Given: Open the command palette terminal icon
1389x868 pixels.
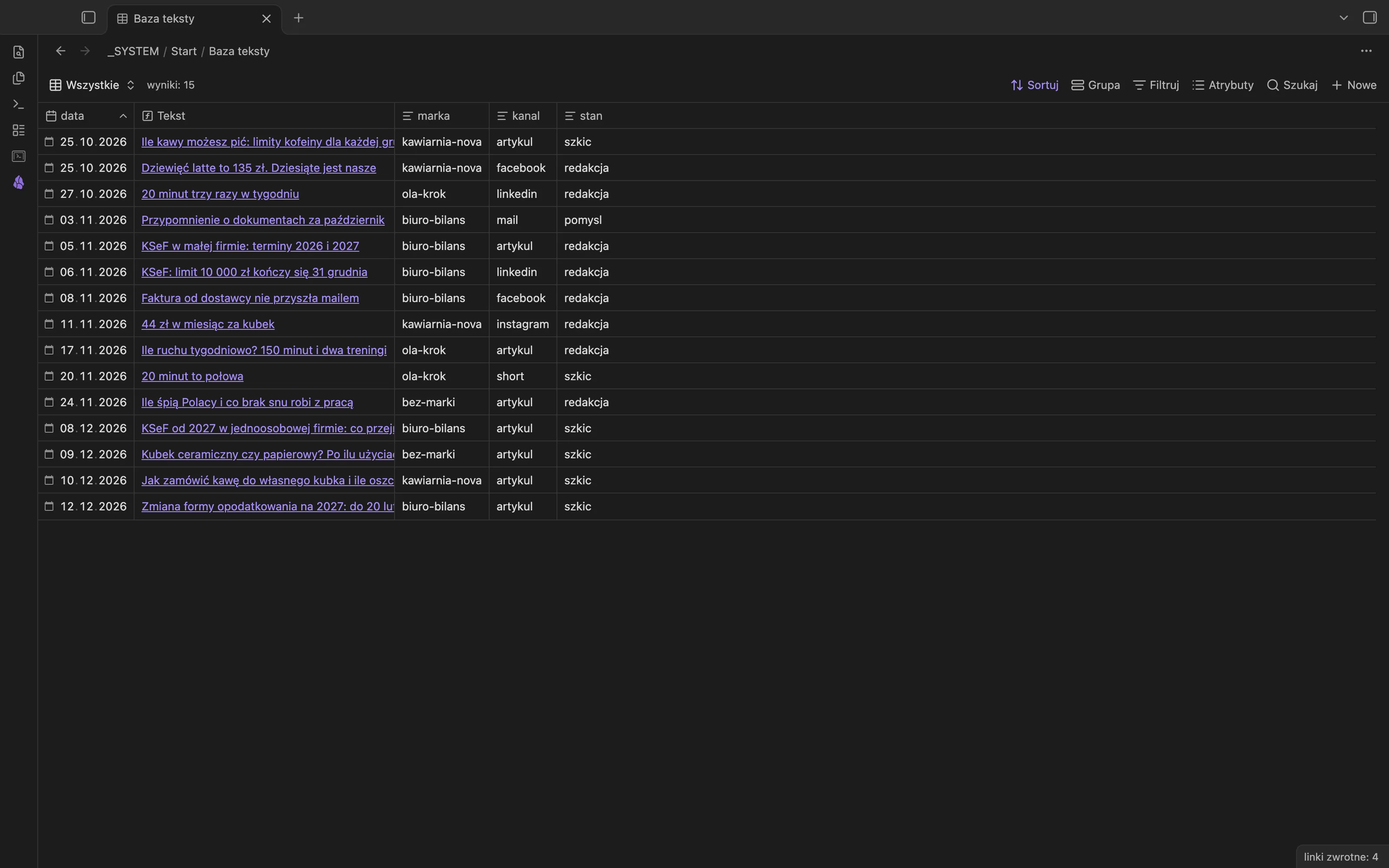Looking at the screenshot, I should (x=18, y=104).
